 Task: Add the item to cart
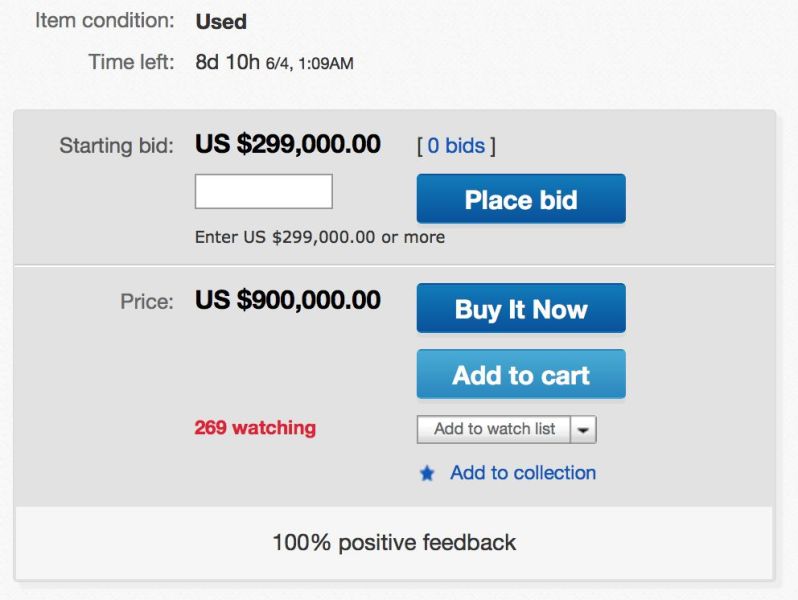point(521,375)
